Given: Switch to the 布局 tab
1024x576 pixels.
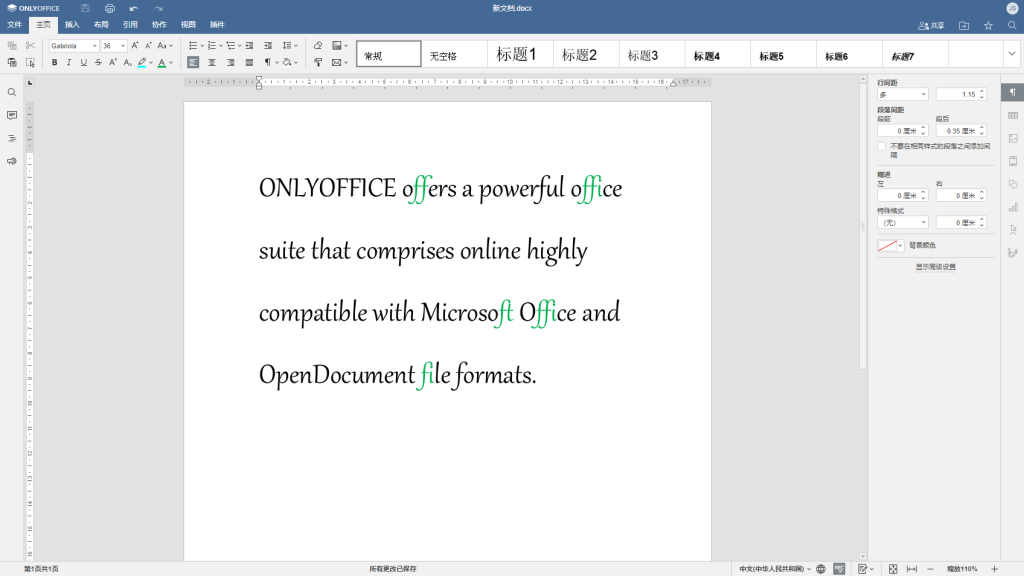Looking at the screenshot, I should point(101,25).
